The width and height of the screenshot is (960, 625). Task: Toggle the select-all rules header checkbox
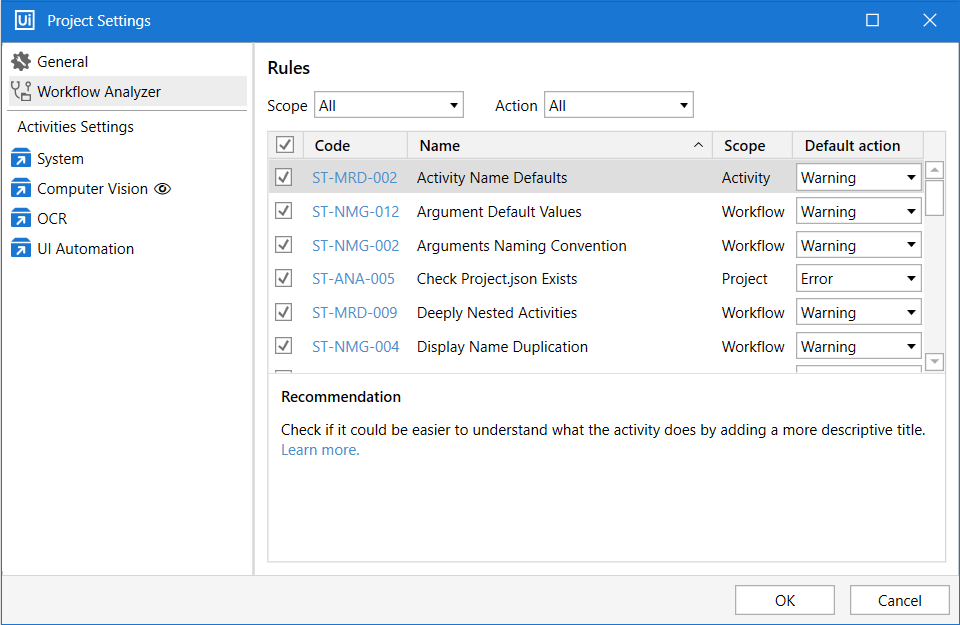[284, 146]
